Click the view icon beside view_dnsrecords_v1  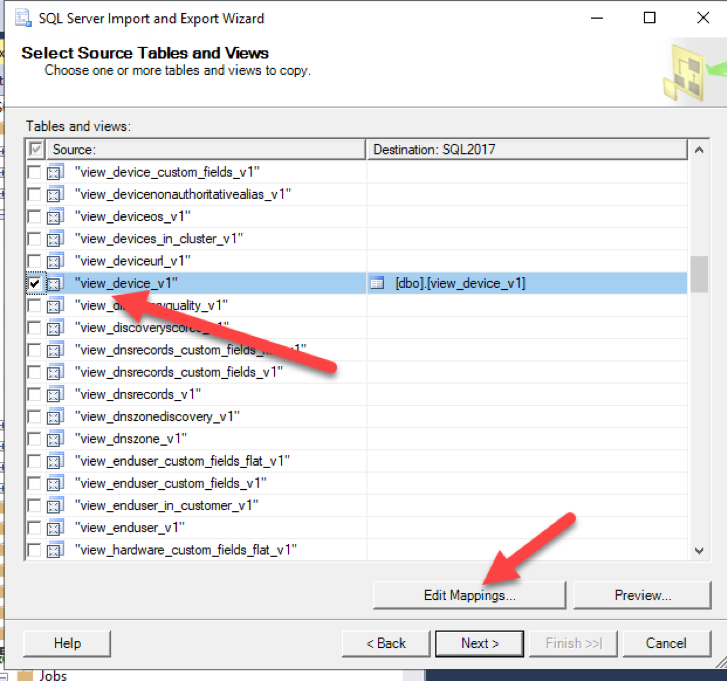click(56, 394)
